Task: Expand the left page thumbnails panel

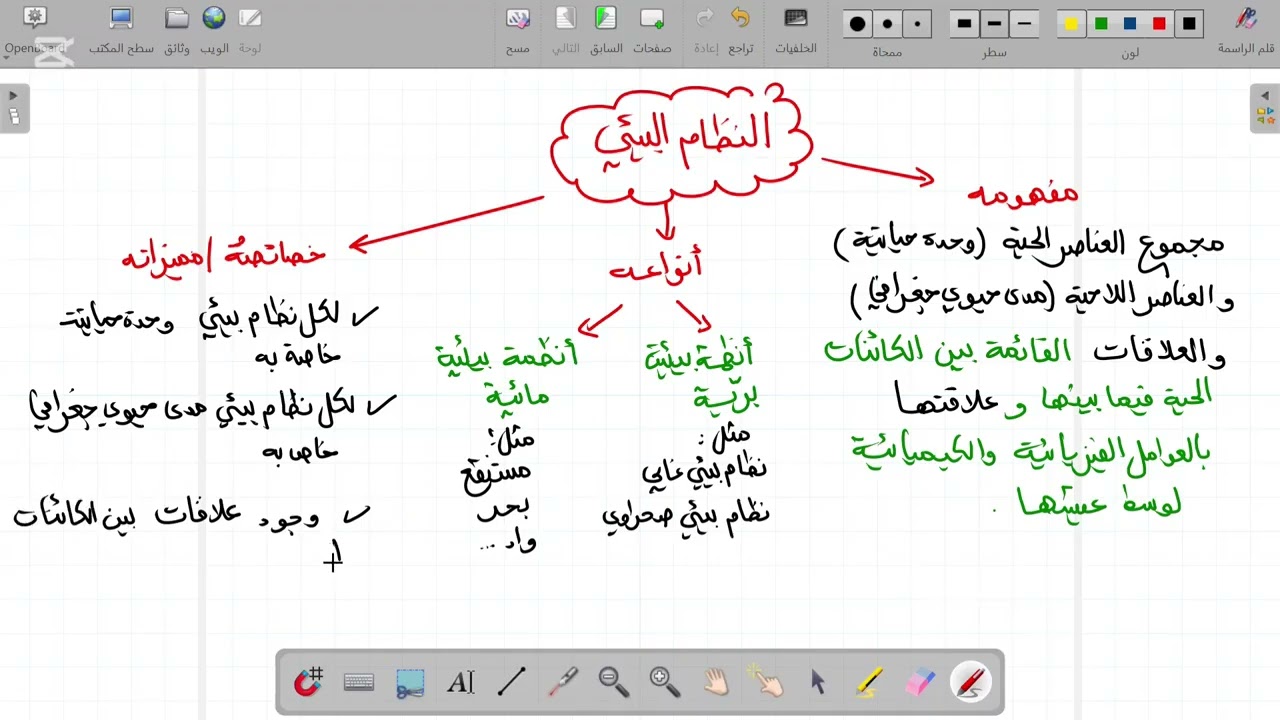Action: point(14,107)
